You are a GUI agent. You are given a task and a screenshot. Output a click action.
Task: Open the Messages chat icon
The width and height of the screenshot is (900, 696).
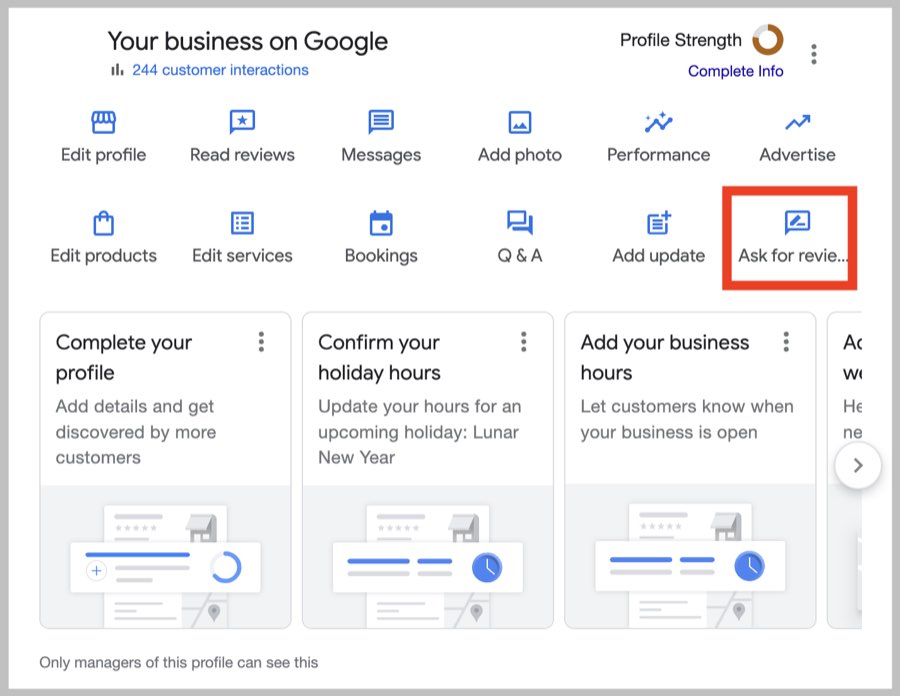click(x=381, y=122)
